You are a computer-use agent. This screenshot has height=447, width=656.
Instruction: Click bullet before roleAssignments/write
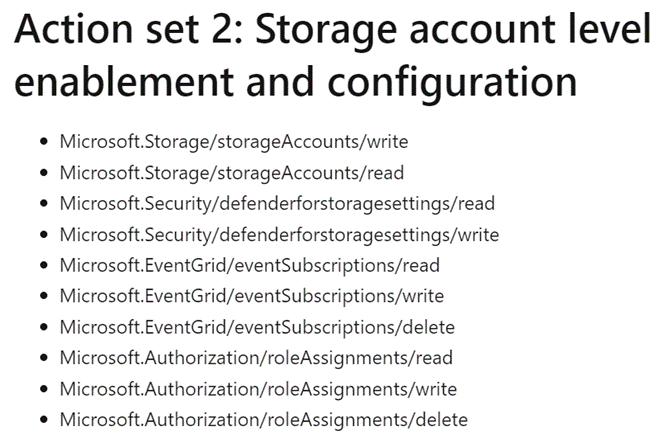pos(43,389)
